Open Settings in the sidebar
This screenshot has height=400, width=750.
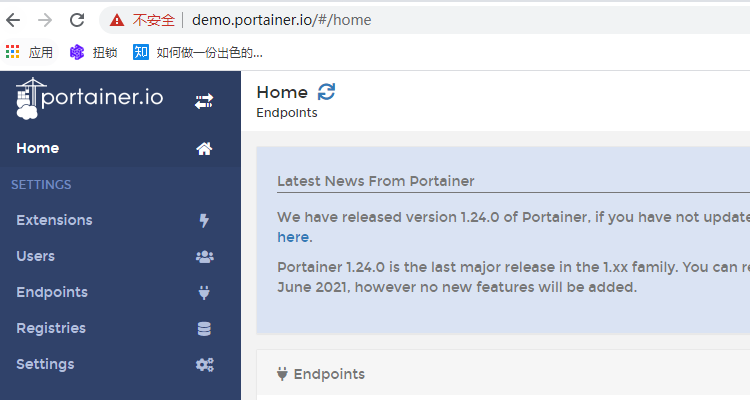(45, 364)
